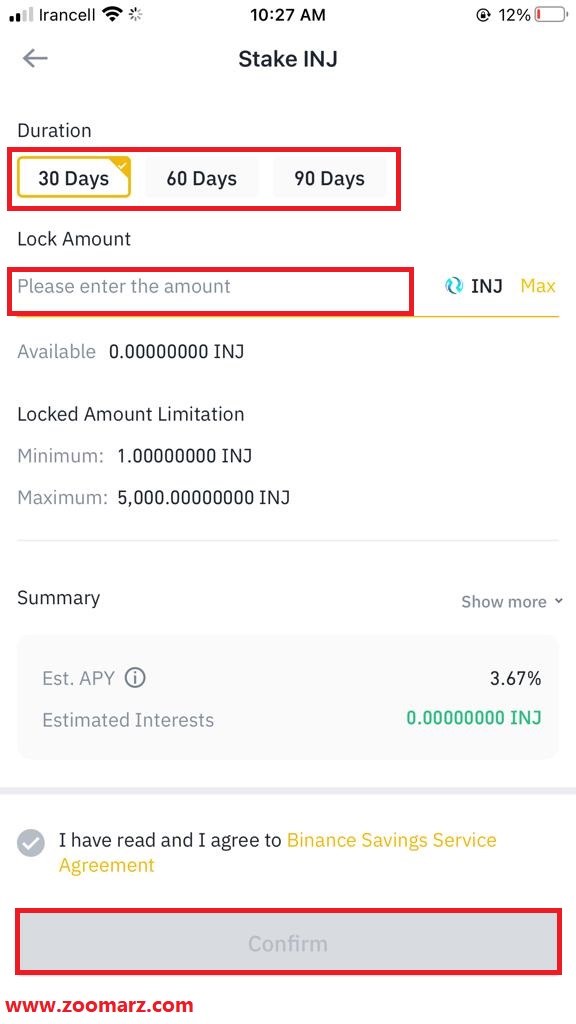
Task: Click the Max amount button
Action: tap(537, 285)
